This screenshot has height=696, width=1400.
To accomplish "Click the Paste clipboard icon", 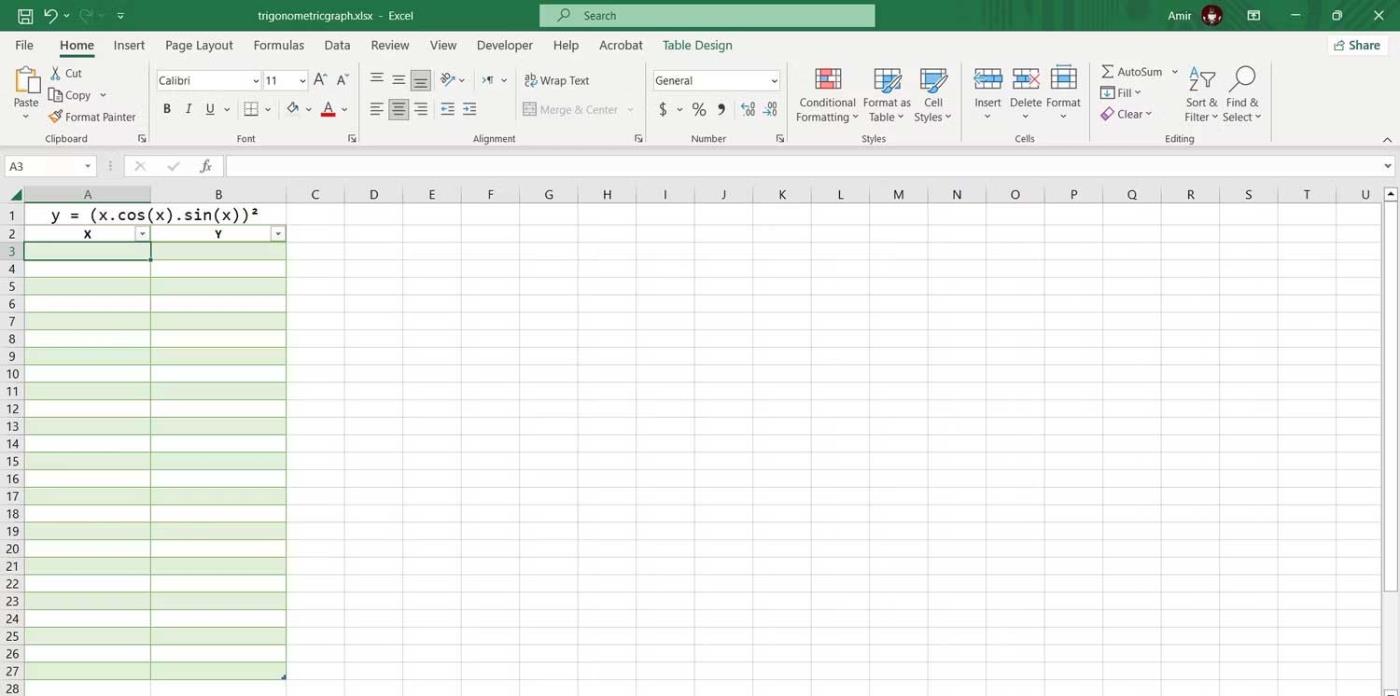I will pyautogui.click(x=26, y=81).
